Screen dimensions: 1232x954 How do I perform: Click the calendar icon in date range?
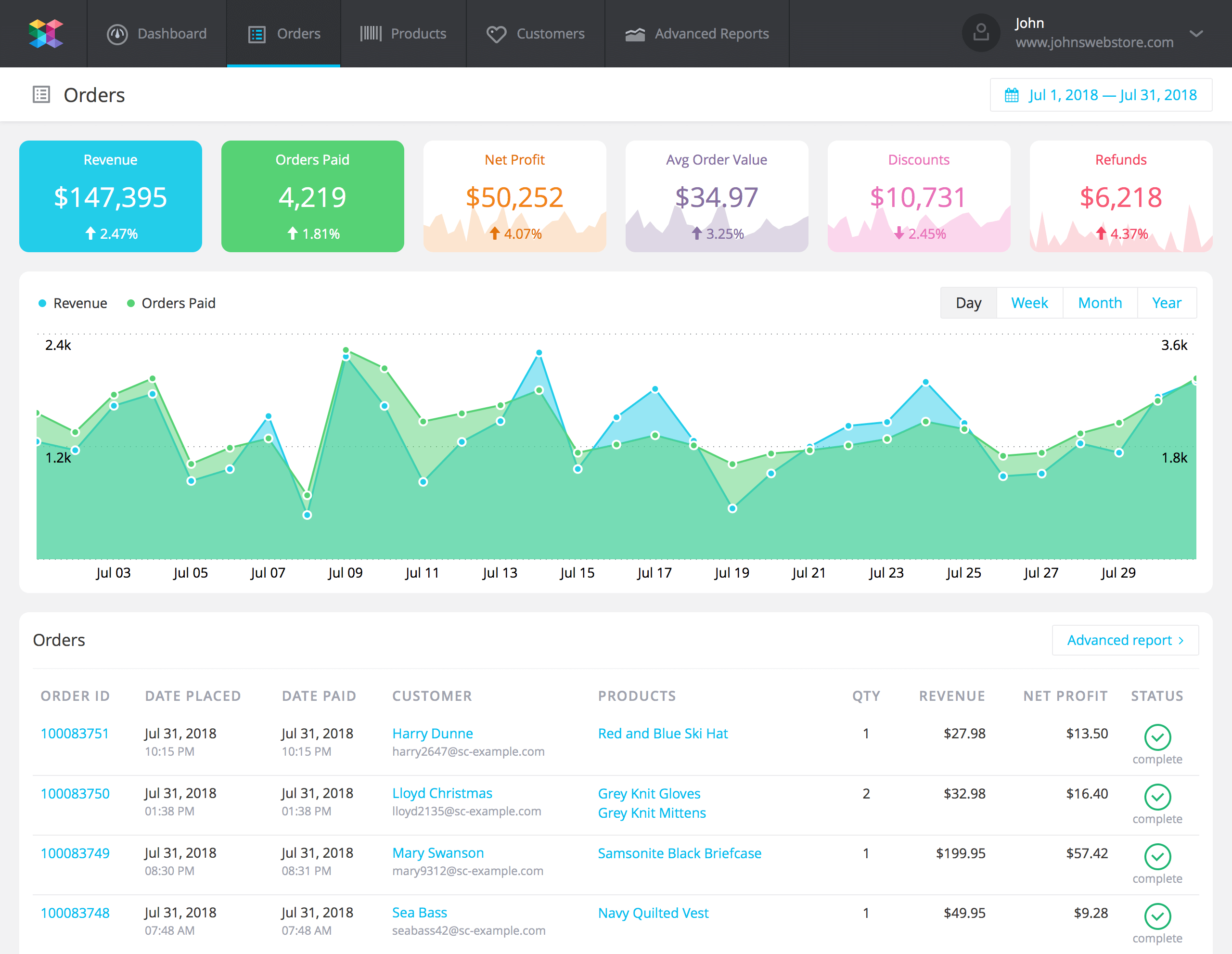(1012, 95)
